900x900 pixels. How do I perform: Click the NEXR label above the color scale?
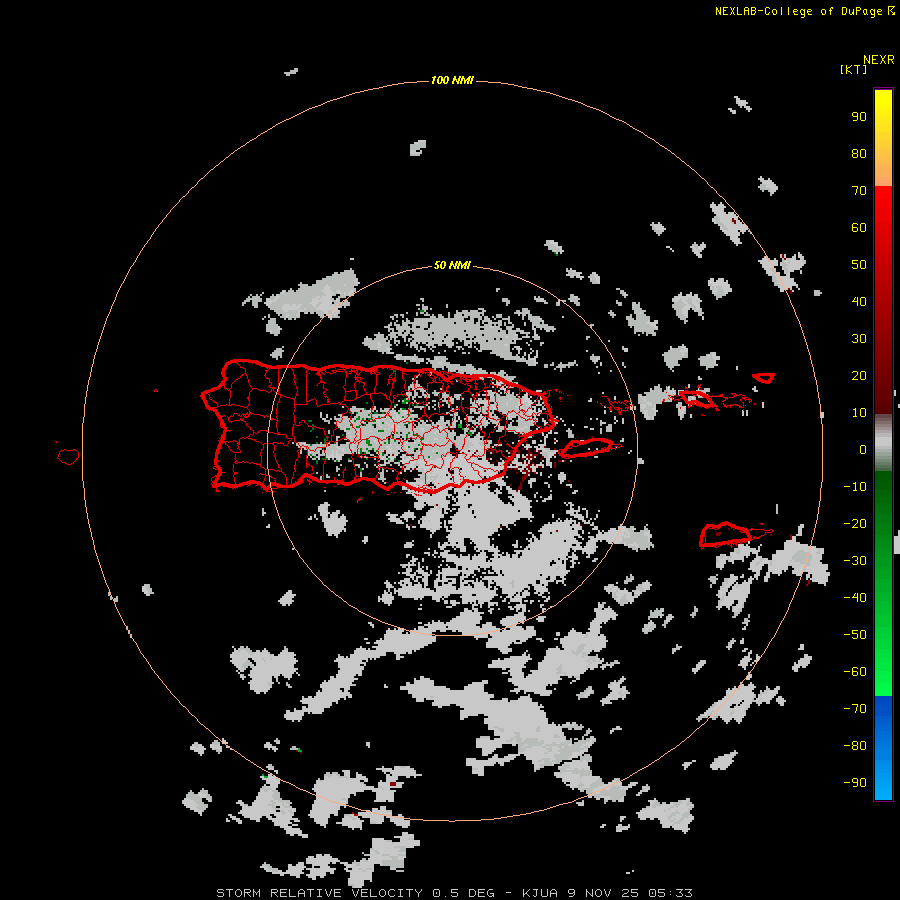tap(879, 60)
